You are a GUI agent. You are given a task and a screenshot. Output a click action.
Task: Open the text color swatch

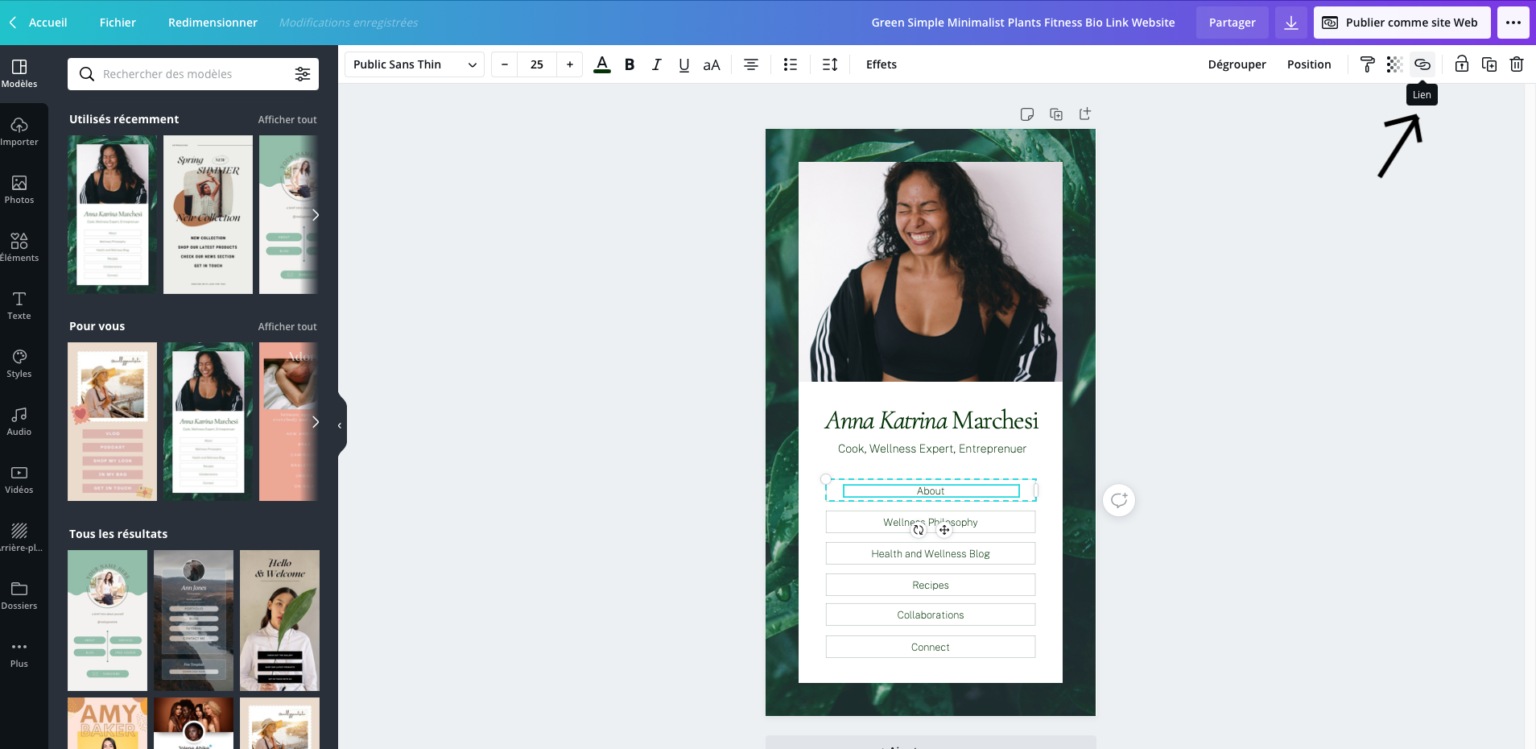pyautogui.click(x=601, y=64)
